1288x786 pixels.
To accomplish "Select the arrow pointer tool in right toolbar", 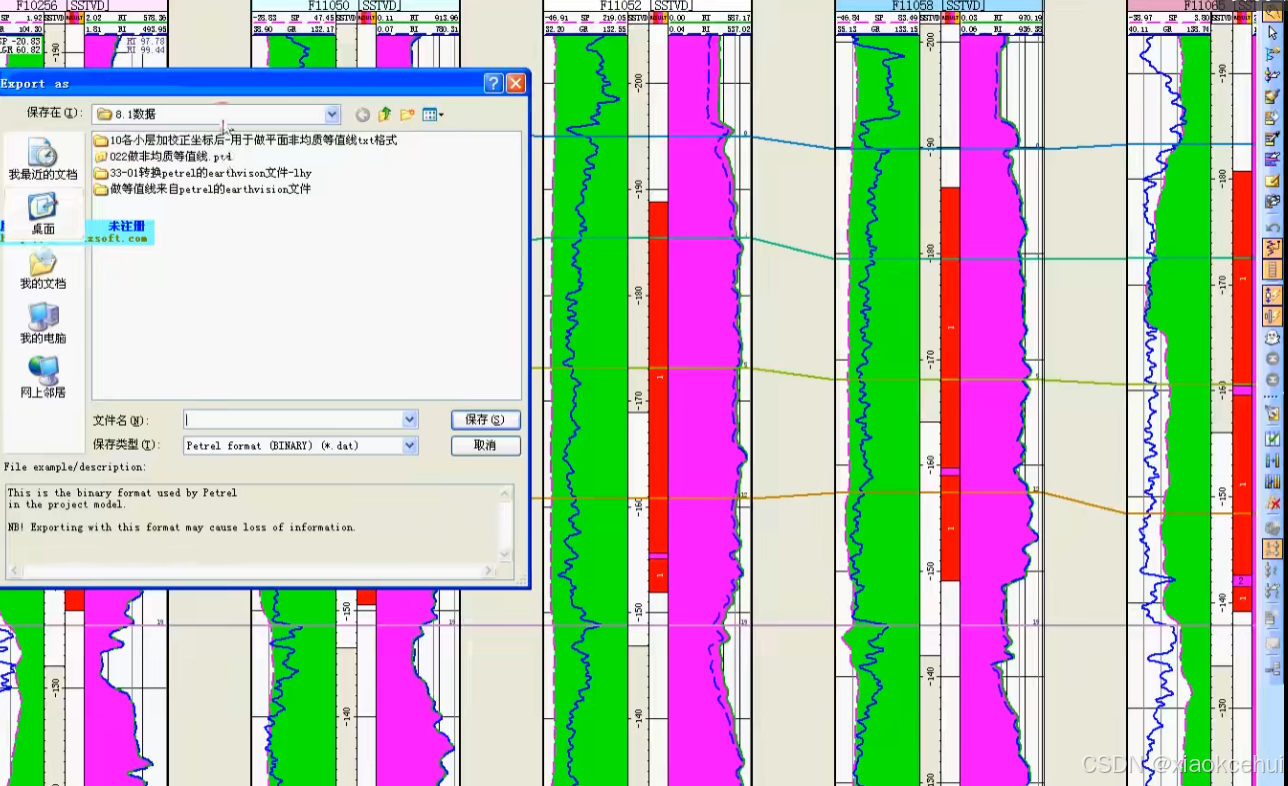I will 1273,33.
